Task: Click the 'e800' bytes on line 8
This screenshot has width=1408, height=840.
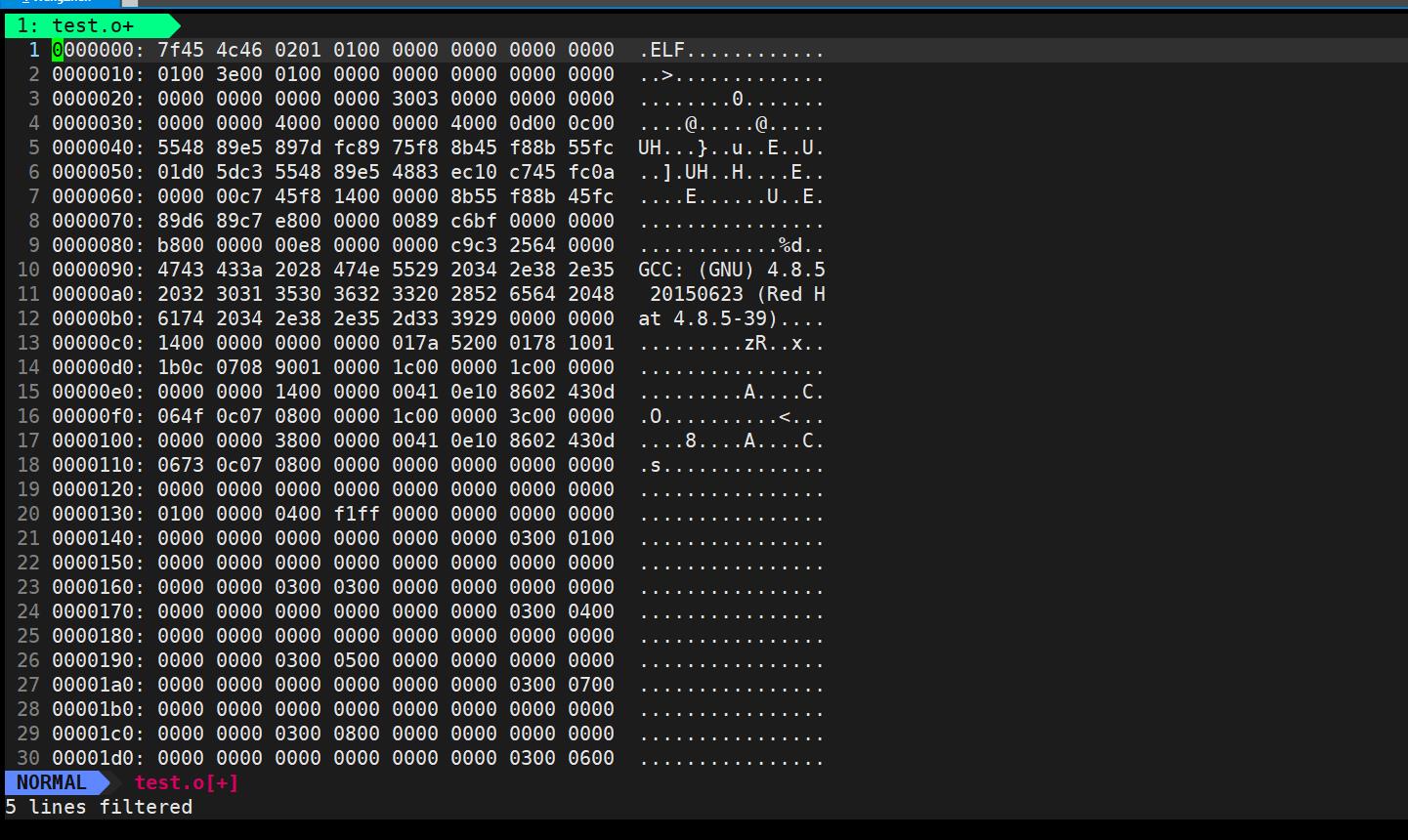Action: [298, 221]
